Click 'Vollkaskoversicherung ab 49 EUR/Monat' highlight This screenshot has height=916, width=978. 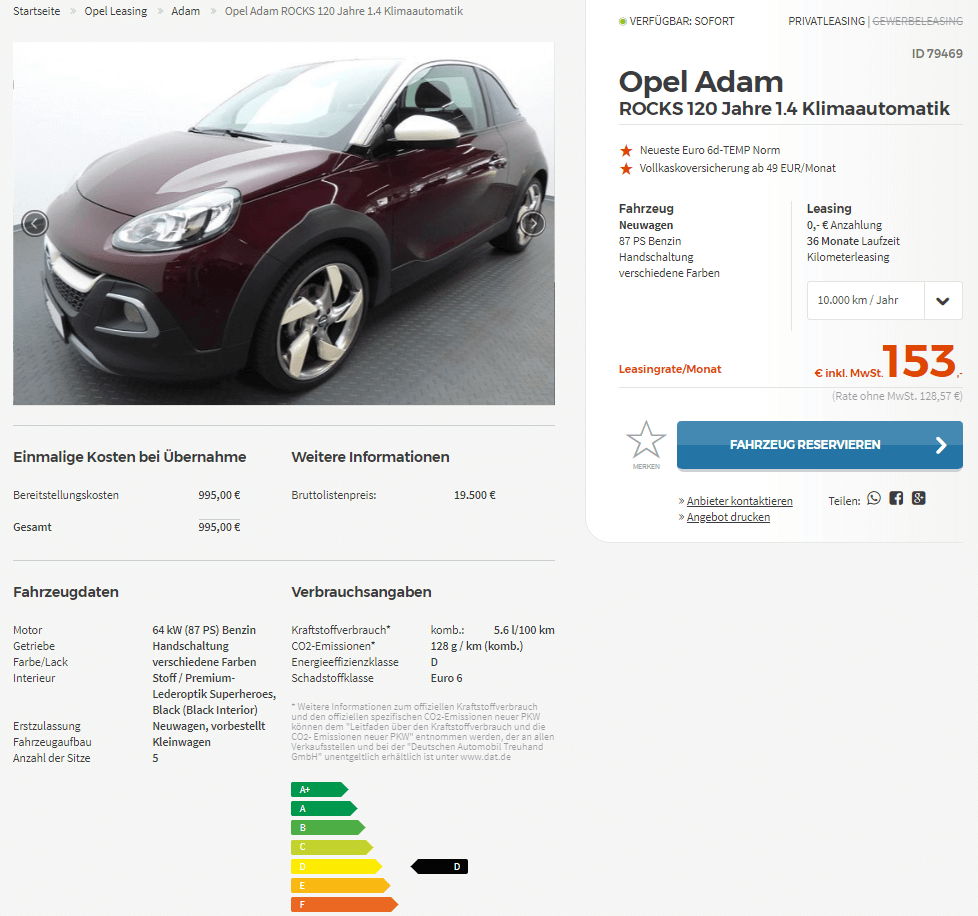click(737, 168)
